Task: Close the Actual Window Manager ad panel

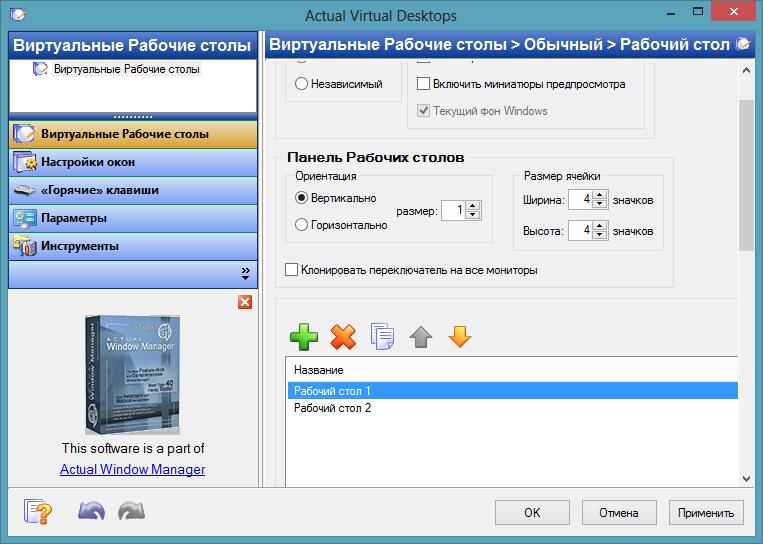Action: [x=245, y=302]
